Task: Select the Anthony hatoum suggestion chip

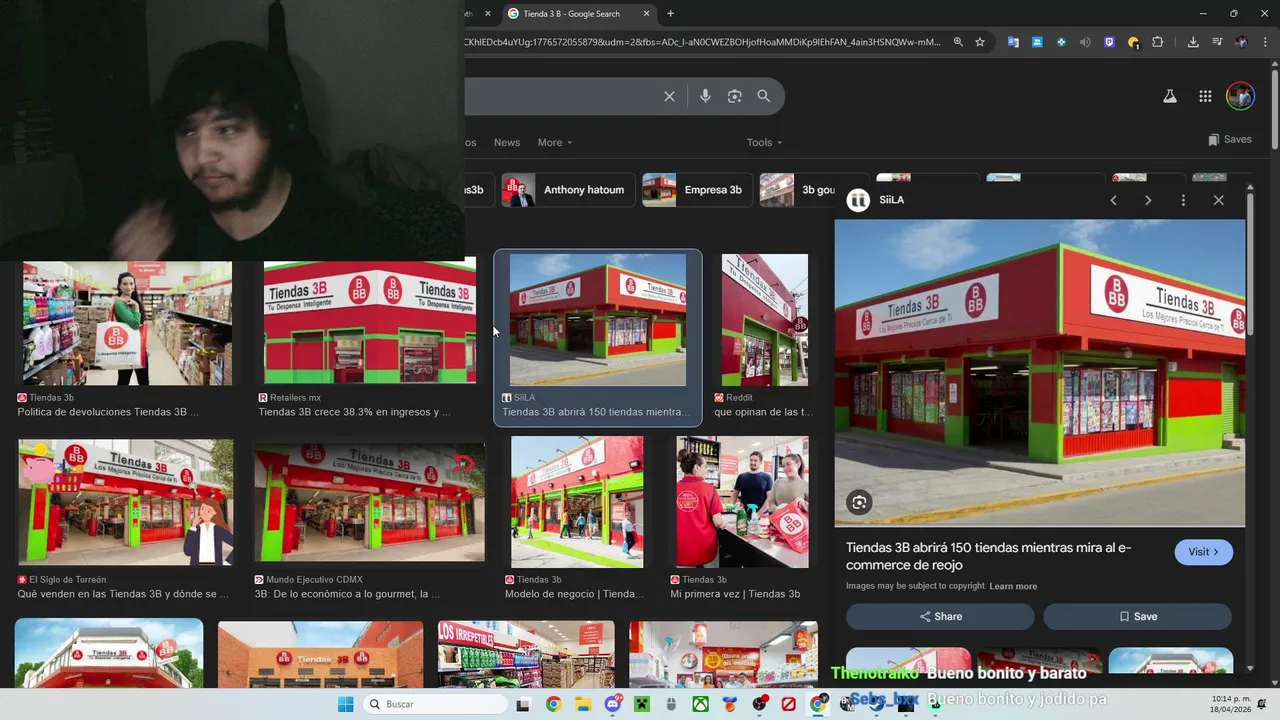Action: coord(568,190)
